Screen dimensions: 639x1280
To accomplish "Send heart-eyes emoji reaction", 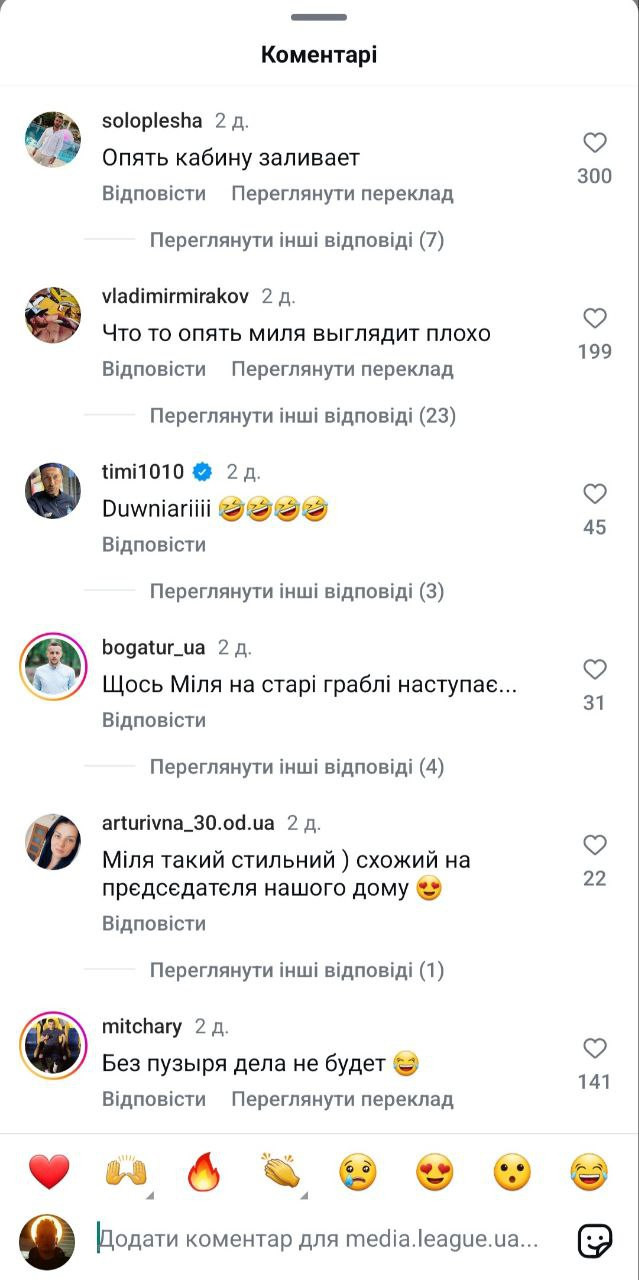I will (x=435, y=1171).
